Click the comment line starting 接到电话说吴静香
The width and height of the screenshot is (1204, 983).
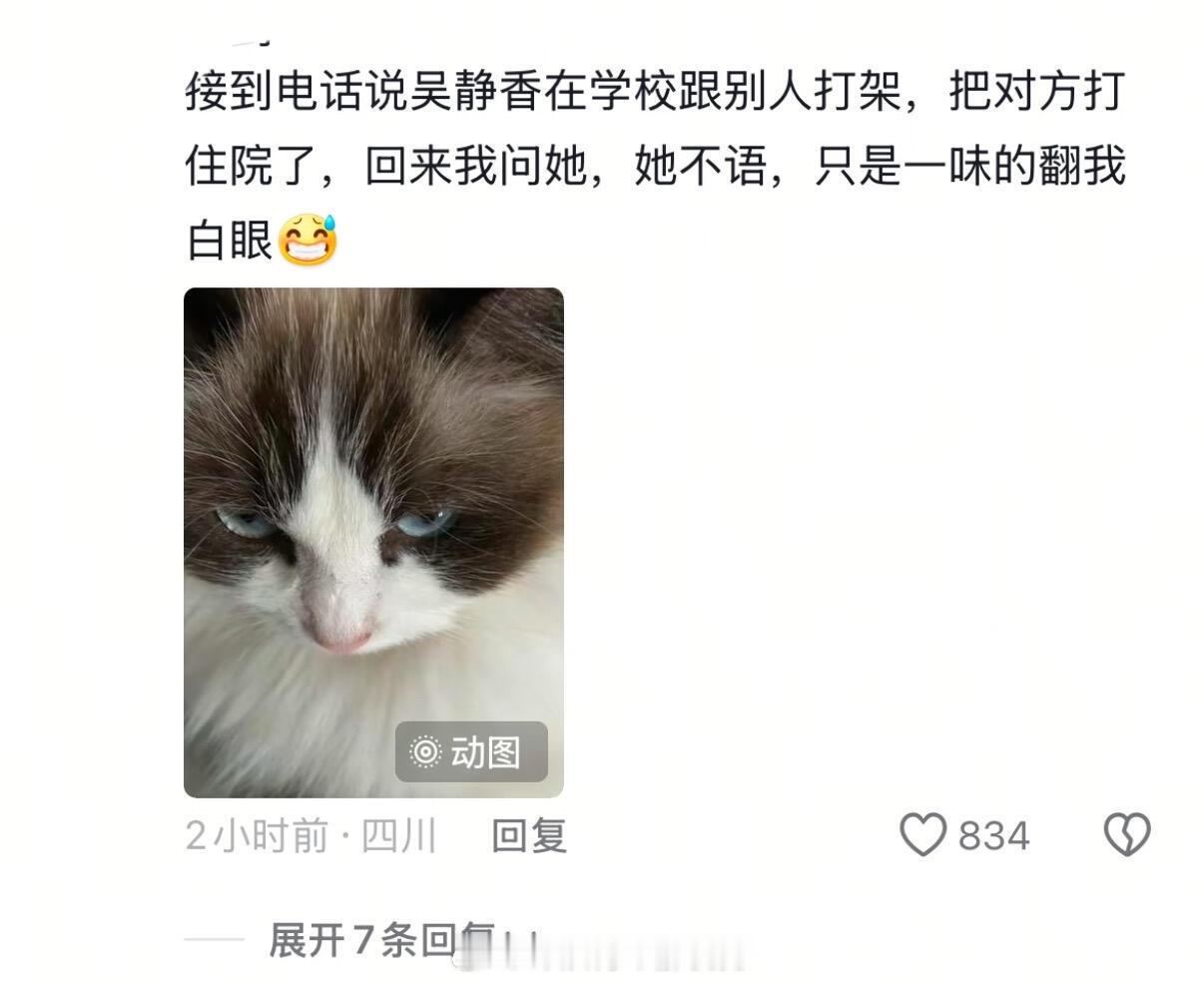[656, 91]
